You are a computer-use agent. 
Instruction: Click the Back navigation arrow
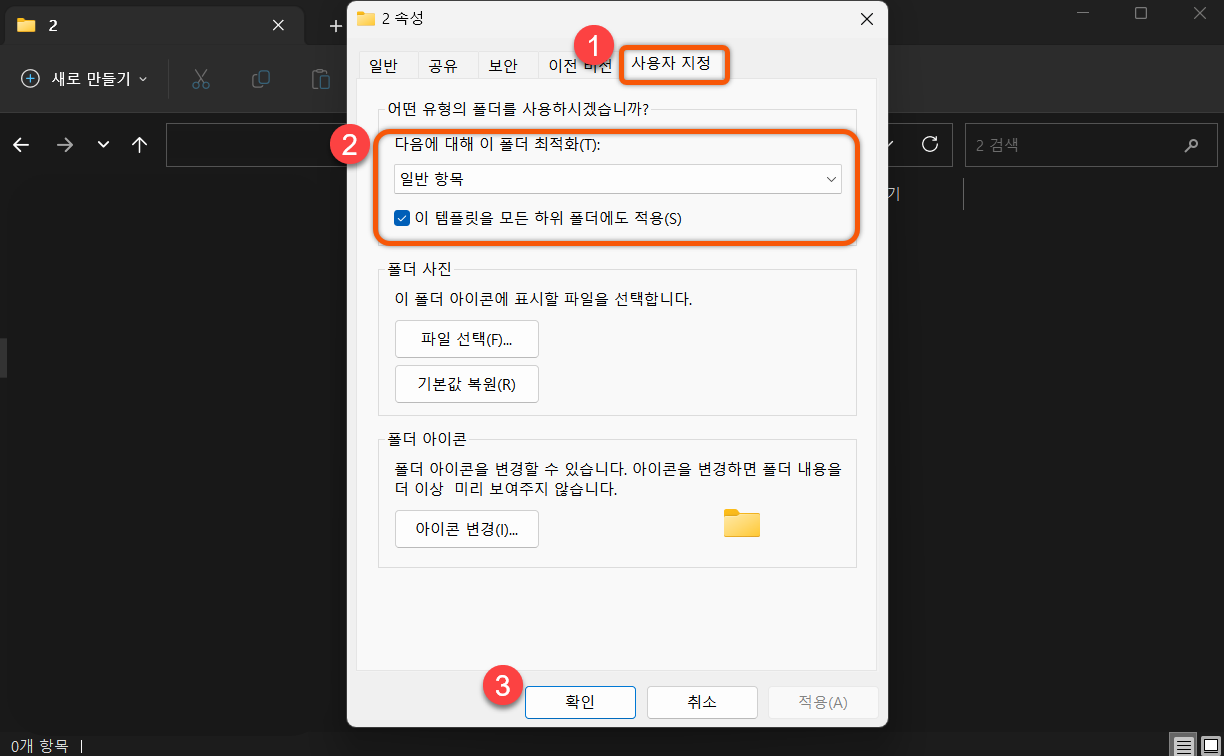(20, 144)
